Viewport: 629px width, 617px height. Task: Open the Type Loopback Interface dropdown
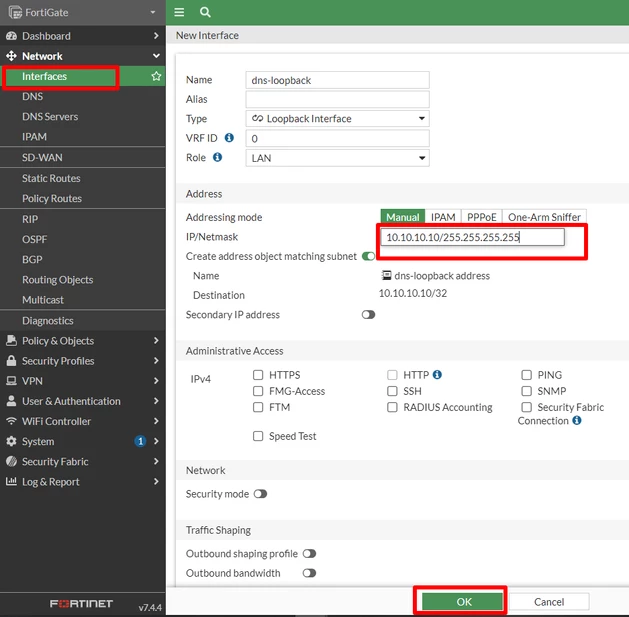tap(337, 119)
